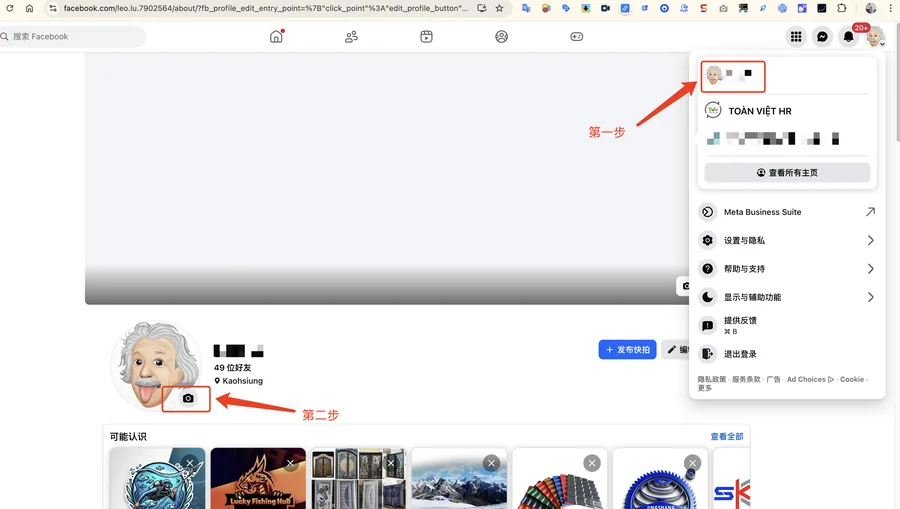Click the moon icon beside 显示与辅助功能
The width and height of the screenshot is (900, 509).
708,297
